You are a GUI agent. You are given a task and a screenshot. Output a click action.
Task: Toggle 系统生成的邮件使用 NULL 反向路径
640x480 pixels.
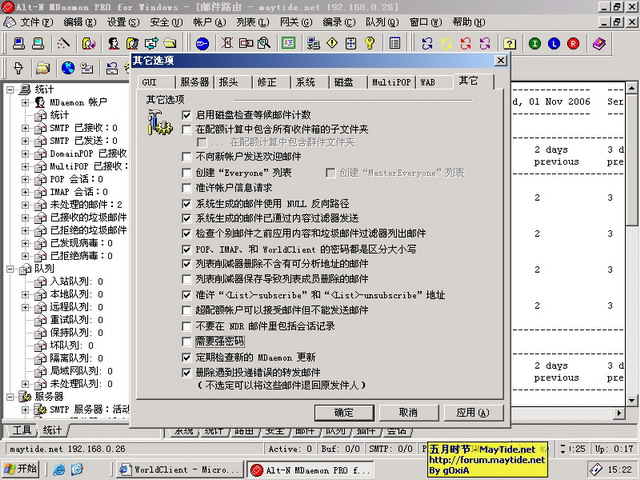187,204
